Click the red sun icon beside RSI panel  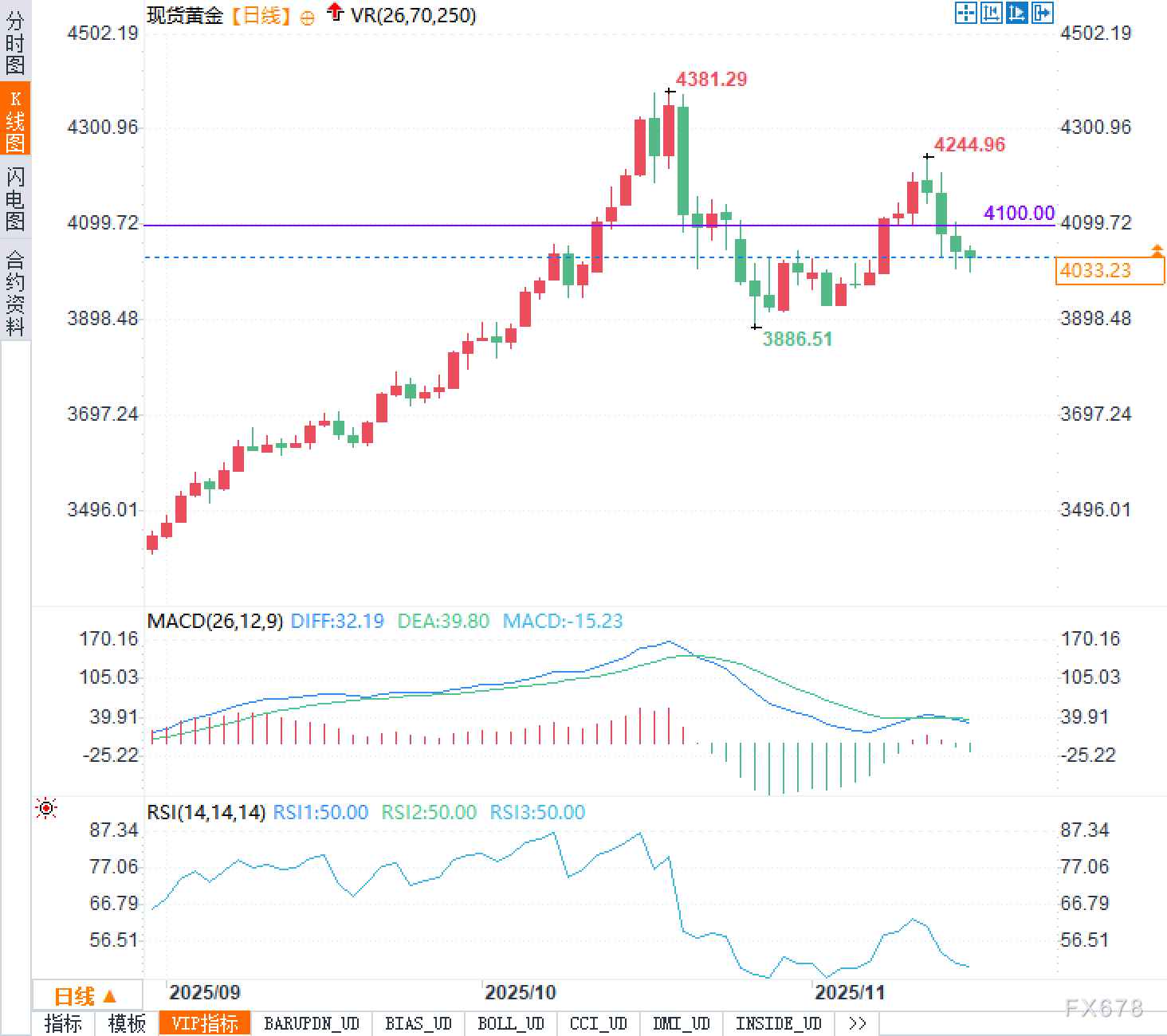[x=46, y=809]
